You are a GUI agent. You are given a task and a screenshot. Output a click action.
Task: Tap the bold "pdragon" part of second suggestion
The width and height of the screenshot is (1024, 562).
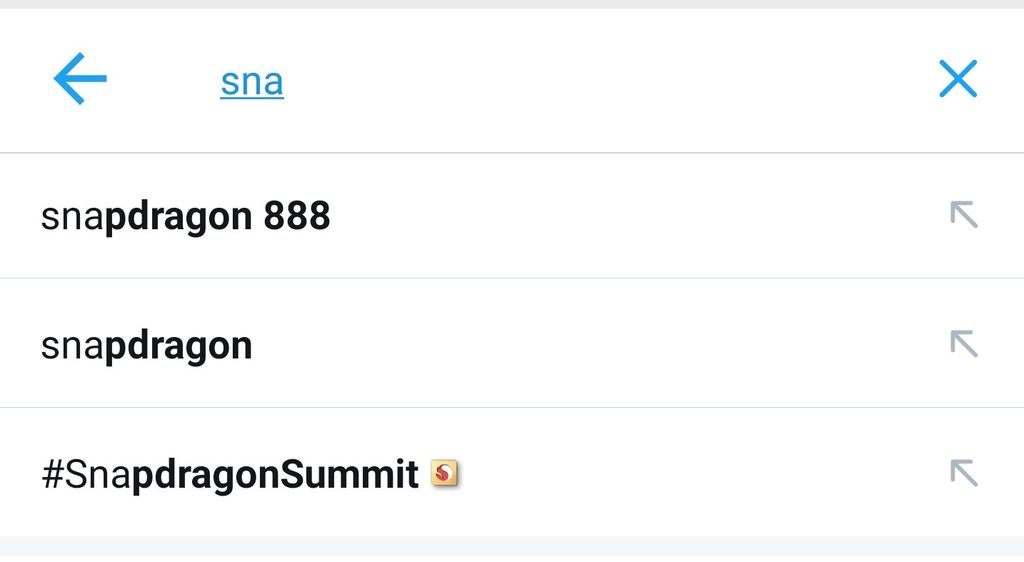click(178, 347)
